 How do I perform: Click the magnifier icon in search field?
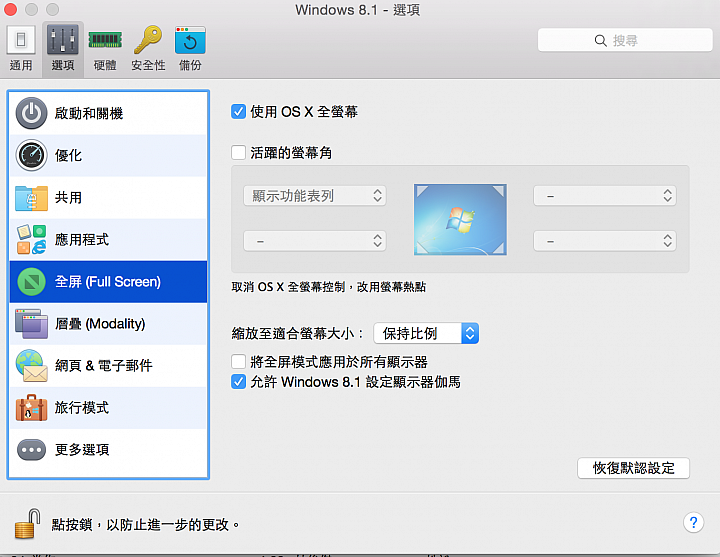[601, 40]
